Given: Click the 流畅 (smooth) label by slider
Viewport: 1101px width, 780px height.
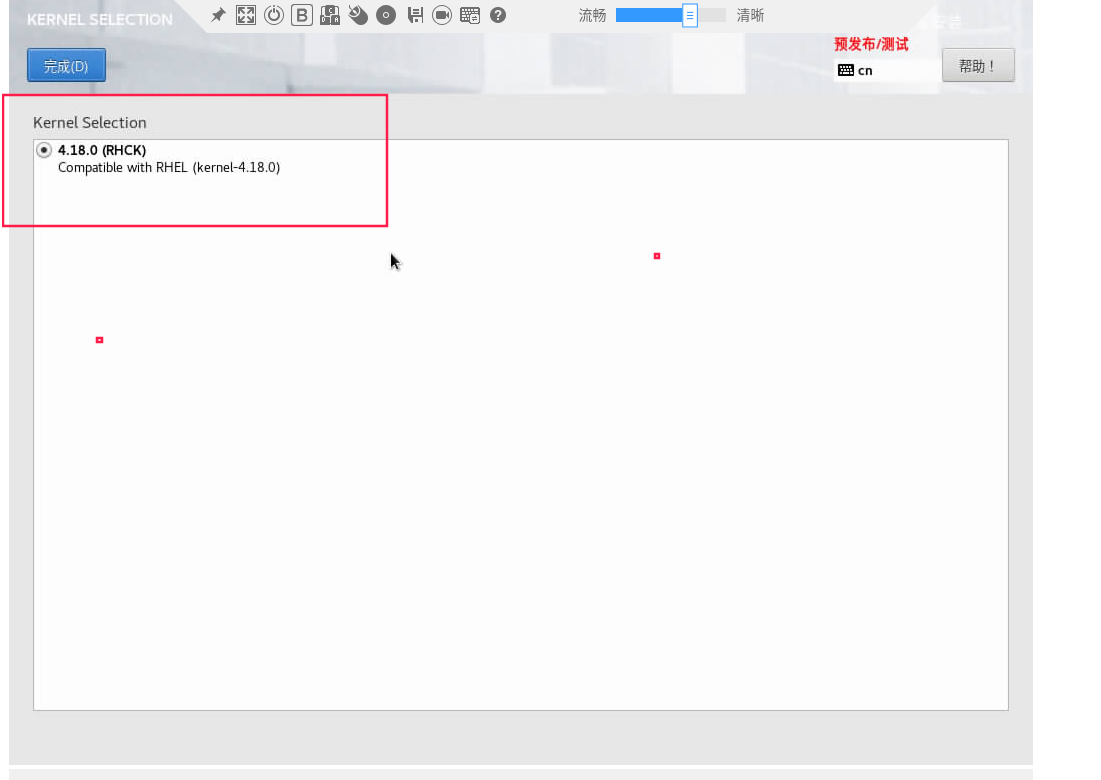Looking at the screenshot, I should point(592,15).
